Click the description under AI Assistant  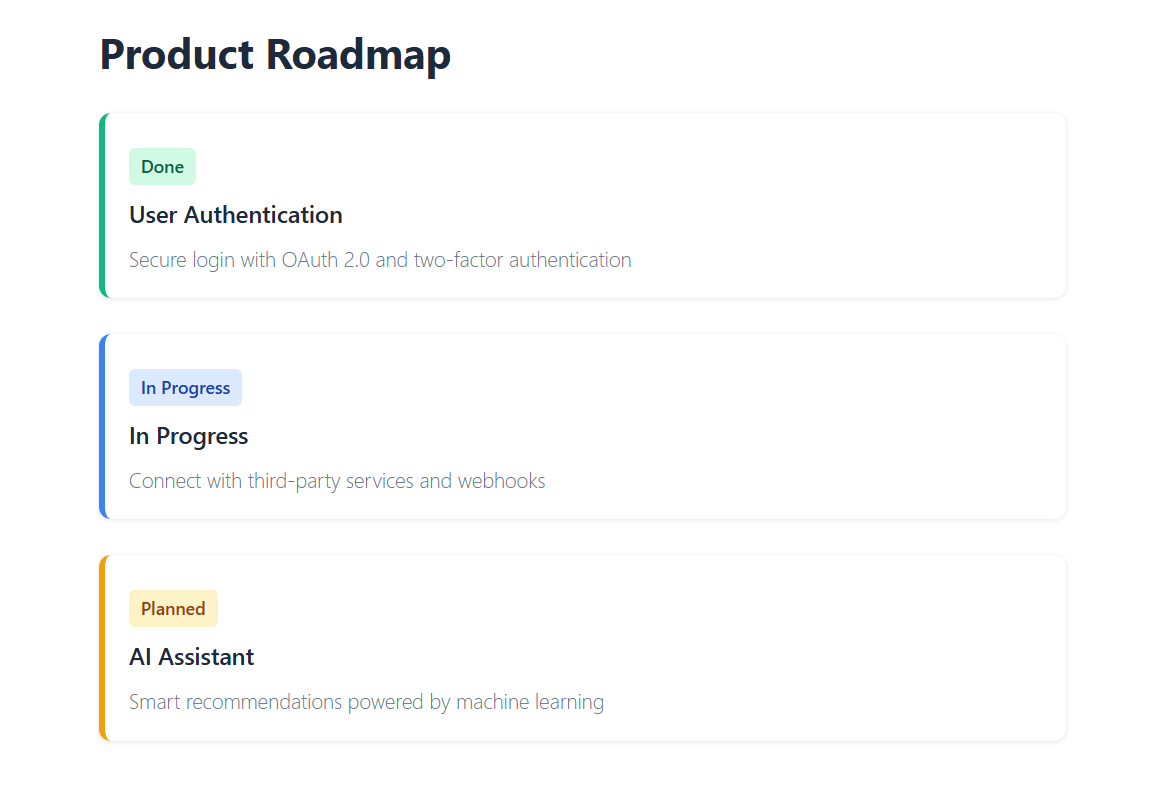click(366, 702)
